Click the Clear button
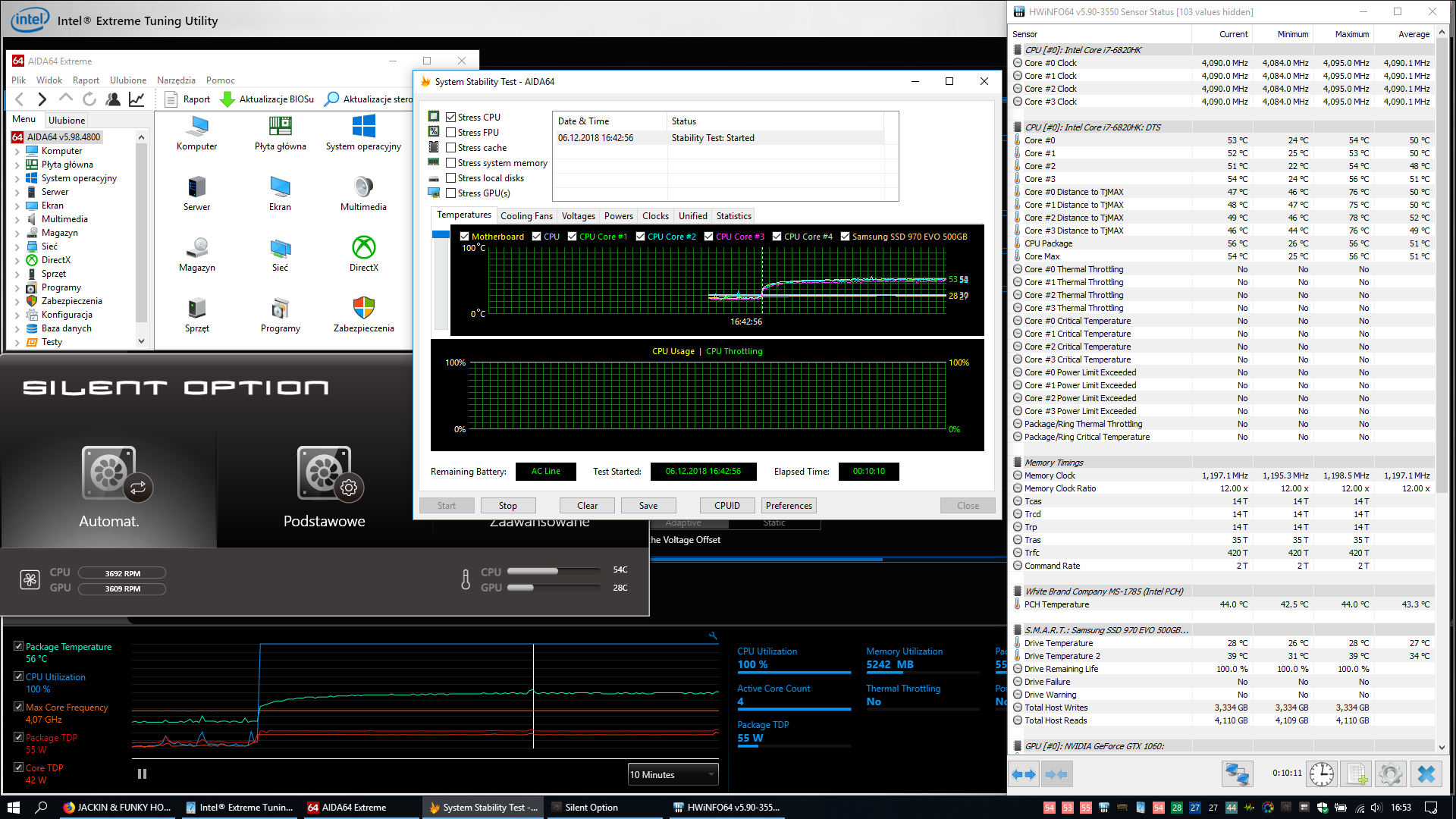Image resolution: width=1456 pixels, height=819 pixels. click(587, 506)
